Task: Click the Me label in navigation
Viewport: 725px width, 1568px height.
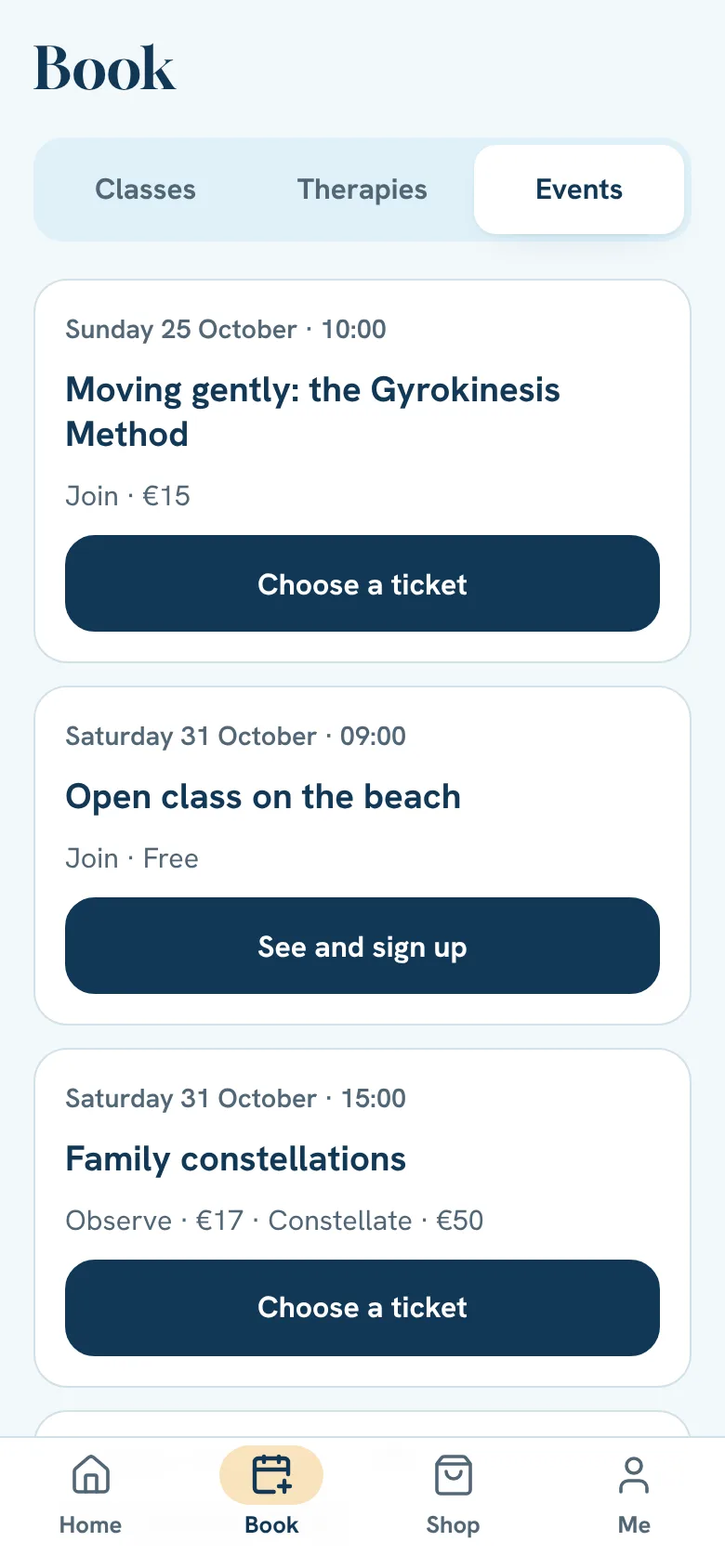Action: (x=634, y=1524)
